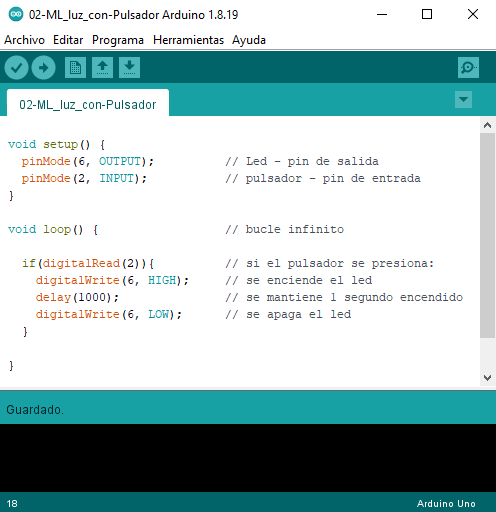Click line number '18' in status bar

(x=12, y=503)
